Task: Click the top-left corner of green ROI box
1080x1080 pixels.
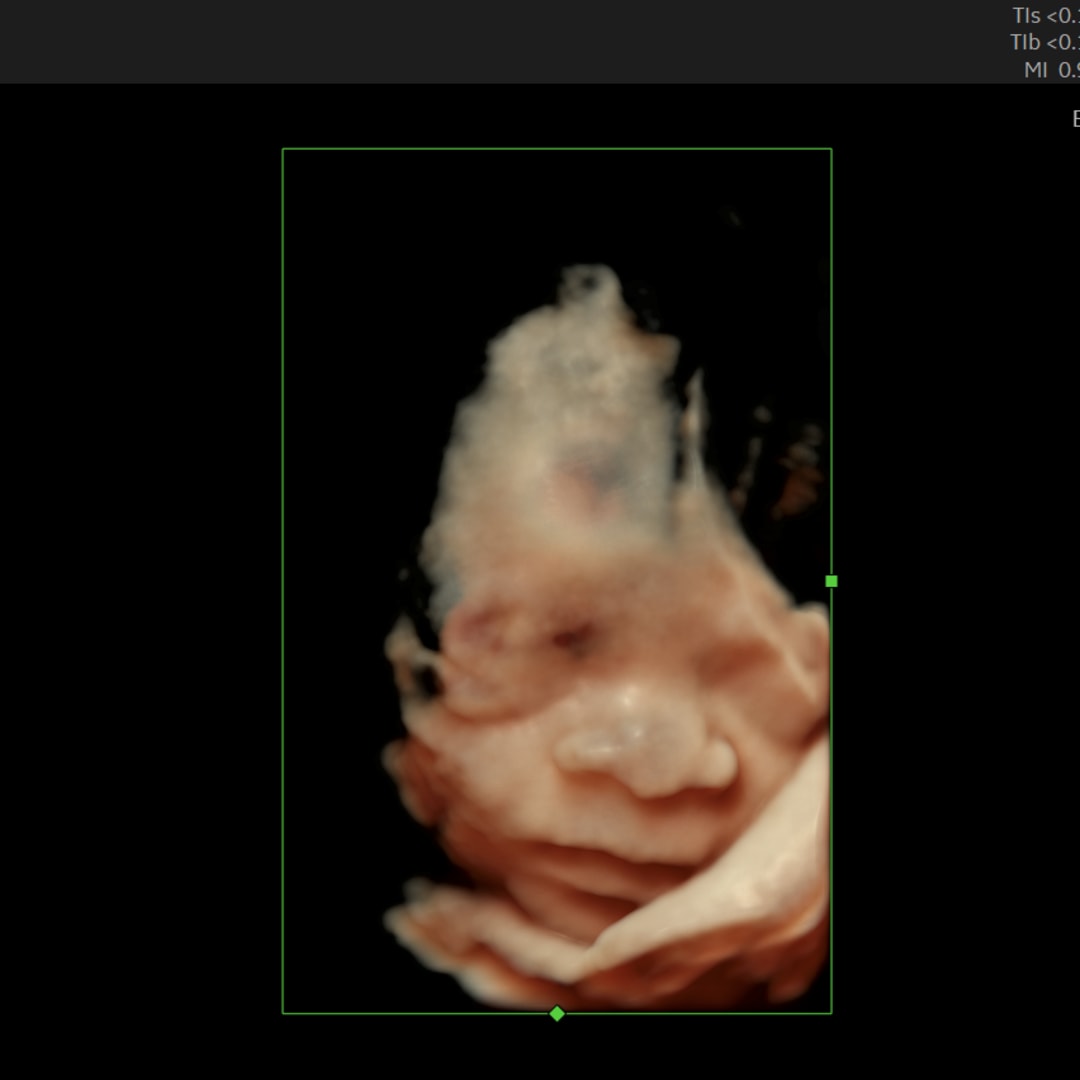Action: point(283,149)
